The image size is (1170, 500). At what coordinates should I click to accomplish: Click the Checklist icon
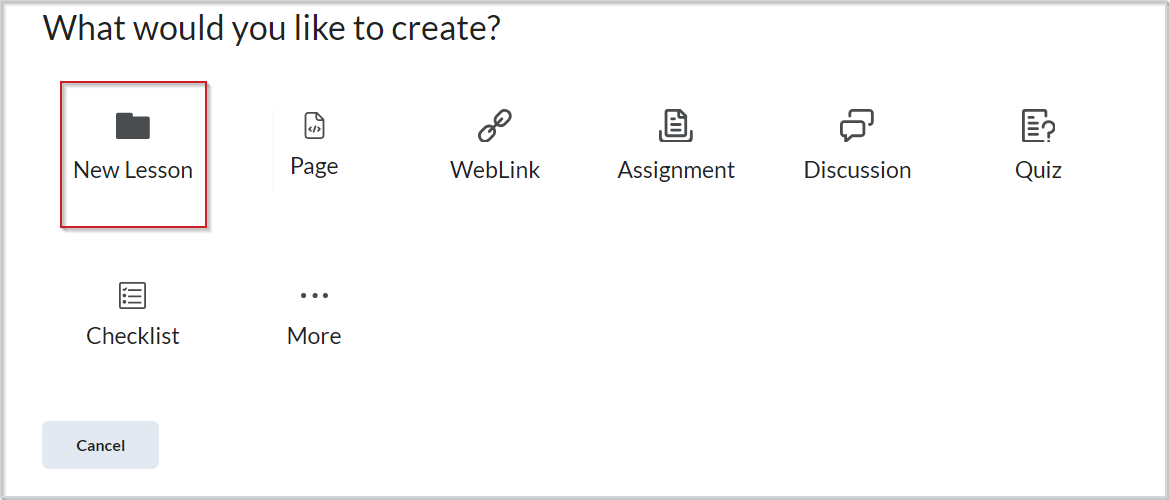(x=133, y=295)
